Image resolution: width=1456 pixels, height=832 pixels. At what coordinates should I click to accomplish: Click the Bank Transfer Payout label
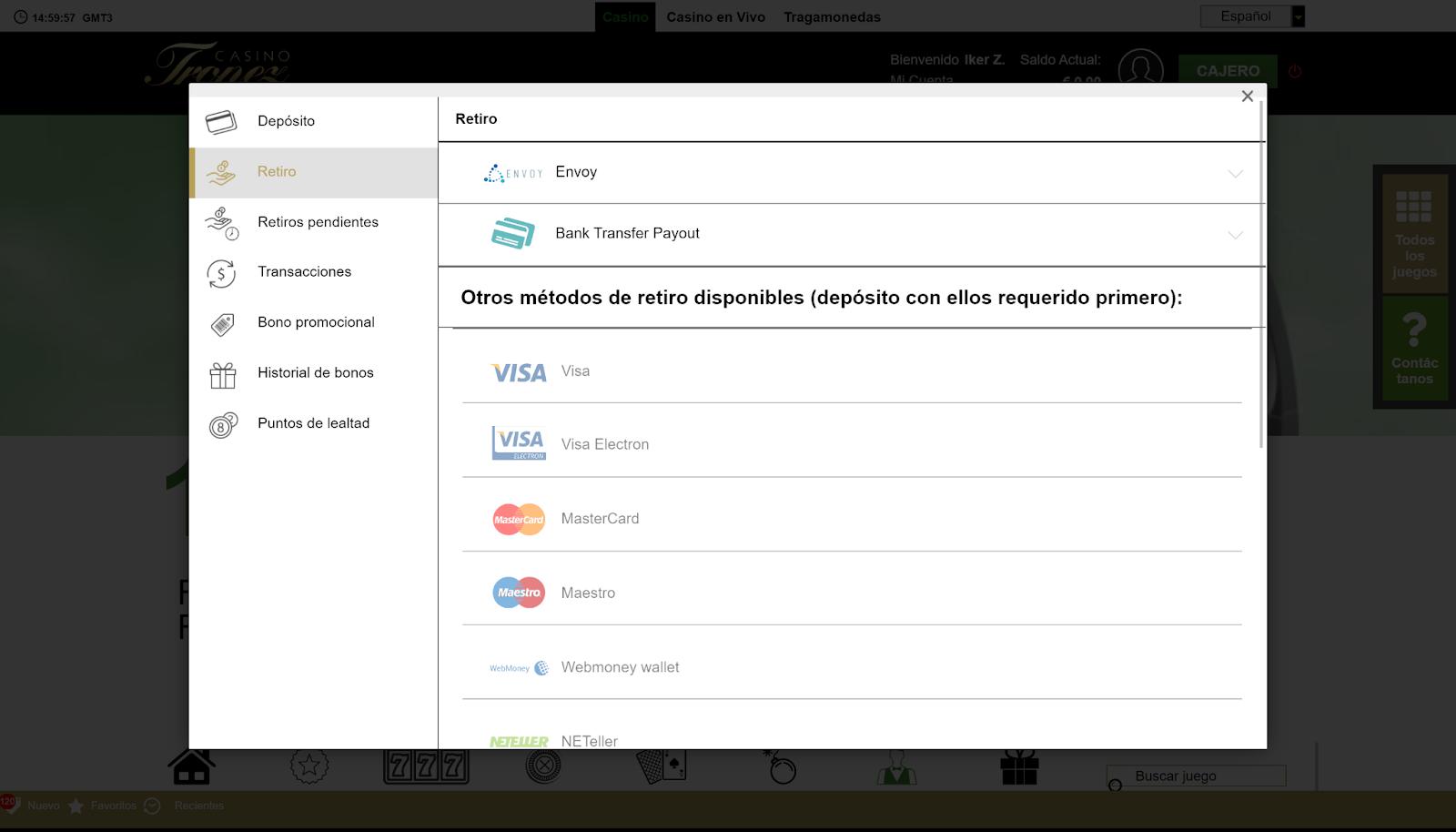click(628, 234)
